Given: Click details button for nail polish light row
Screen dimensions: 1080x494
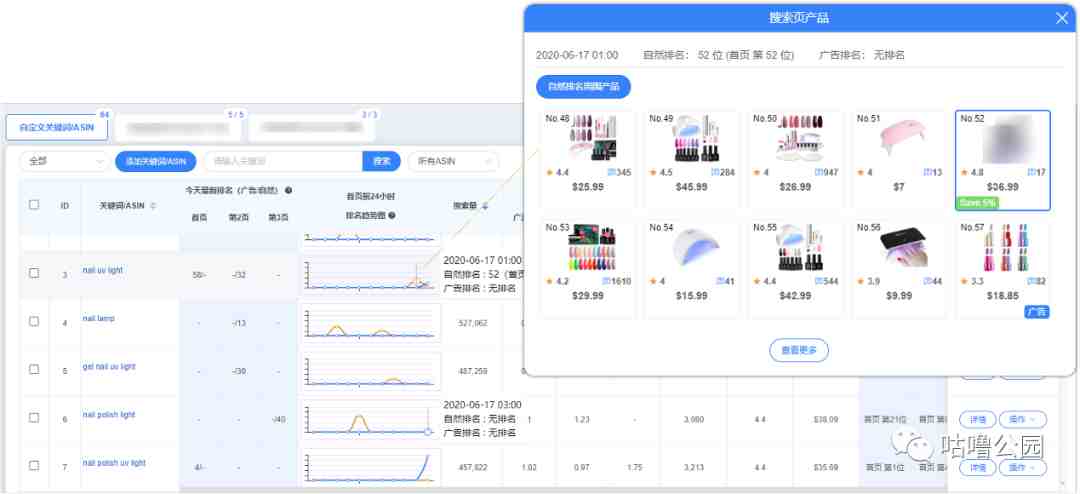Looking at the screenshot, I should point(977,419).
